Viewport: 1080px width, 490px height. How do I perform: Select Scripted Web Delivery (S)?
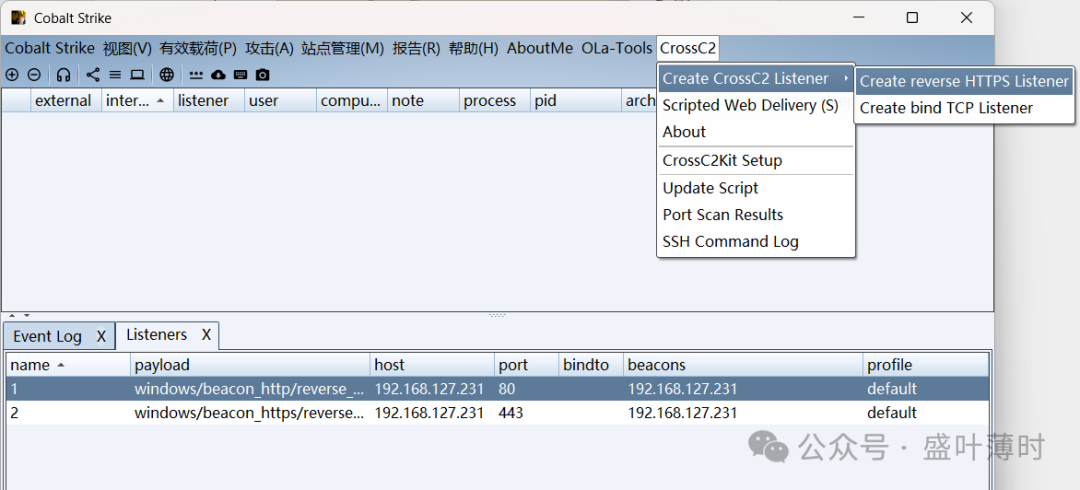(756, 105)
